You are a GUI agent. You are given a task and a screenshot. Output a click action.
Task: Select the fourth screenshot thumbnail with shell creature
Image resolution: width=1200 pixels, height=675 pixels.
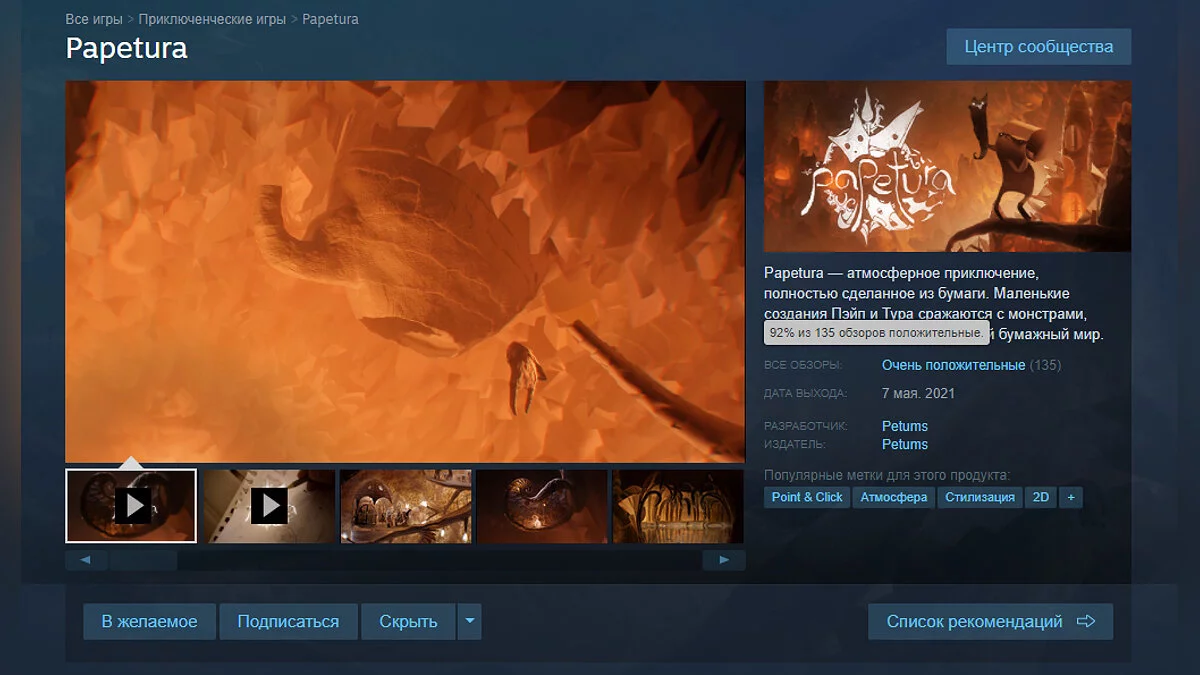pos(542,506)
